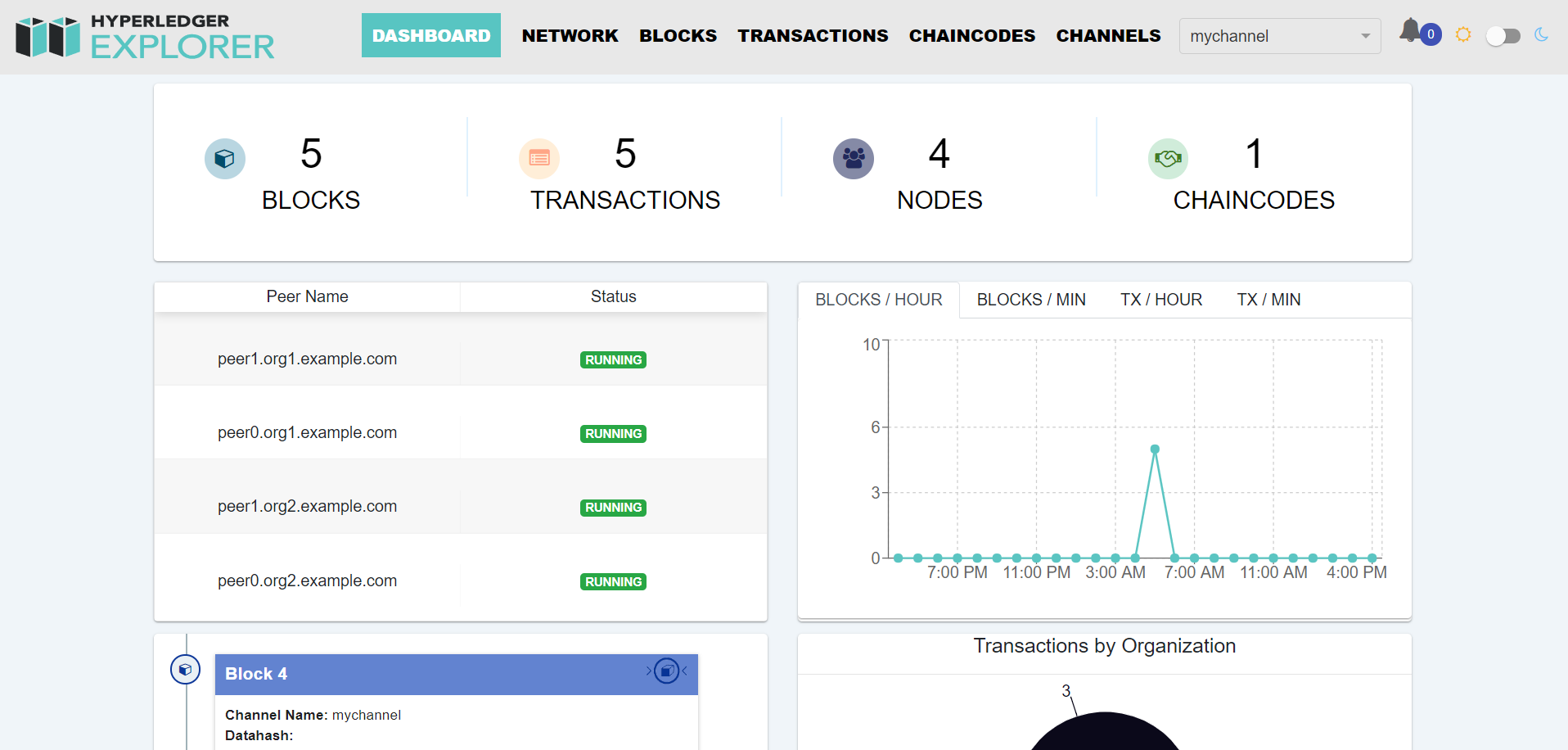This screenshot has width=1568, height=750.
Task: Click RUNNING badge for peer1.org2
Action: coord(614,508)
